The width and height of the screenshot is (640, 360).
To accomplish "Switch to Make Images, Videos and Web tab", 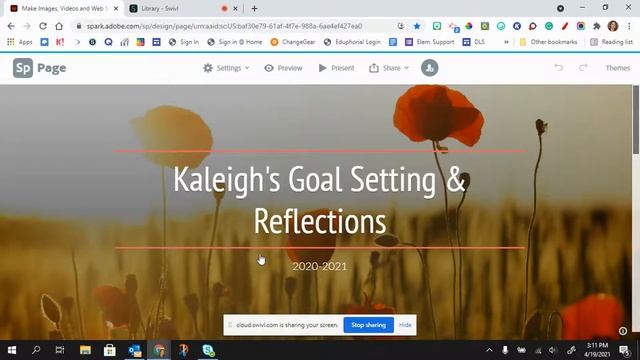I will (x=64, y=9).
